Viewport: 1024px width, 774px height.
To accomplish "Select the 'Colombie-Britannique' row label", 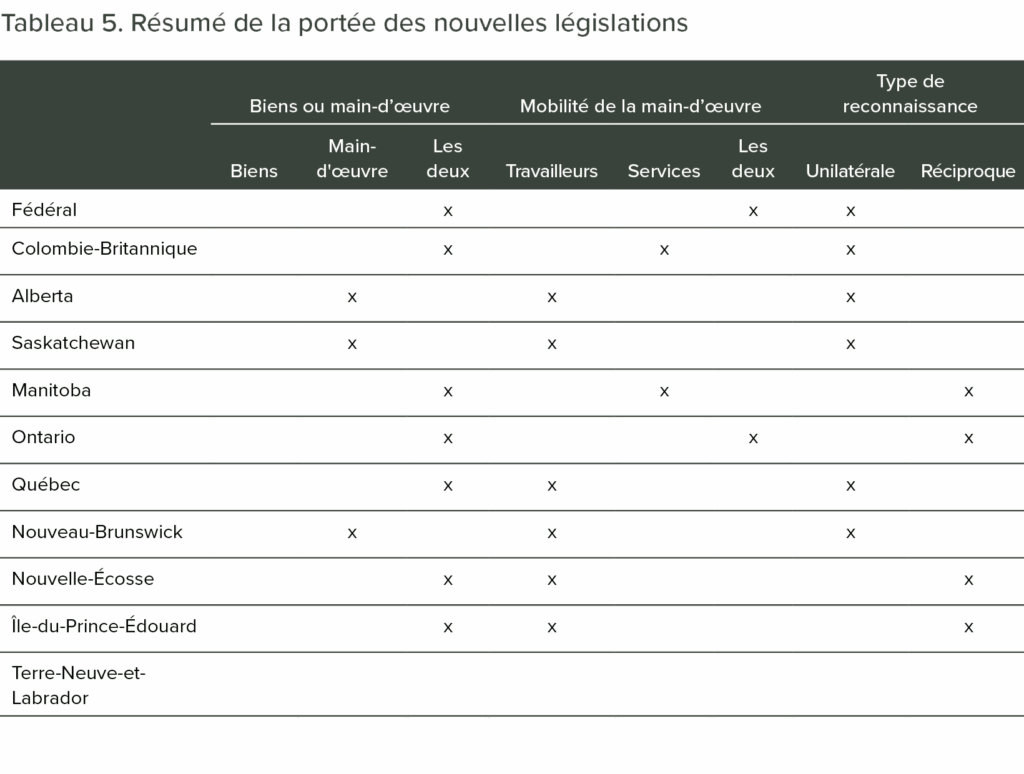I will [x=104, y=249].
